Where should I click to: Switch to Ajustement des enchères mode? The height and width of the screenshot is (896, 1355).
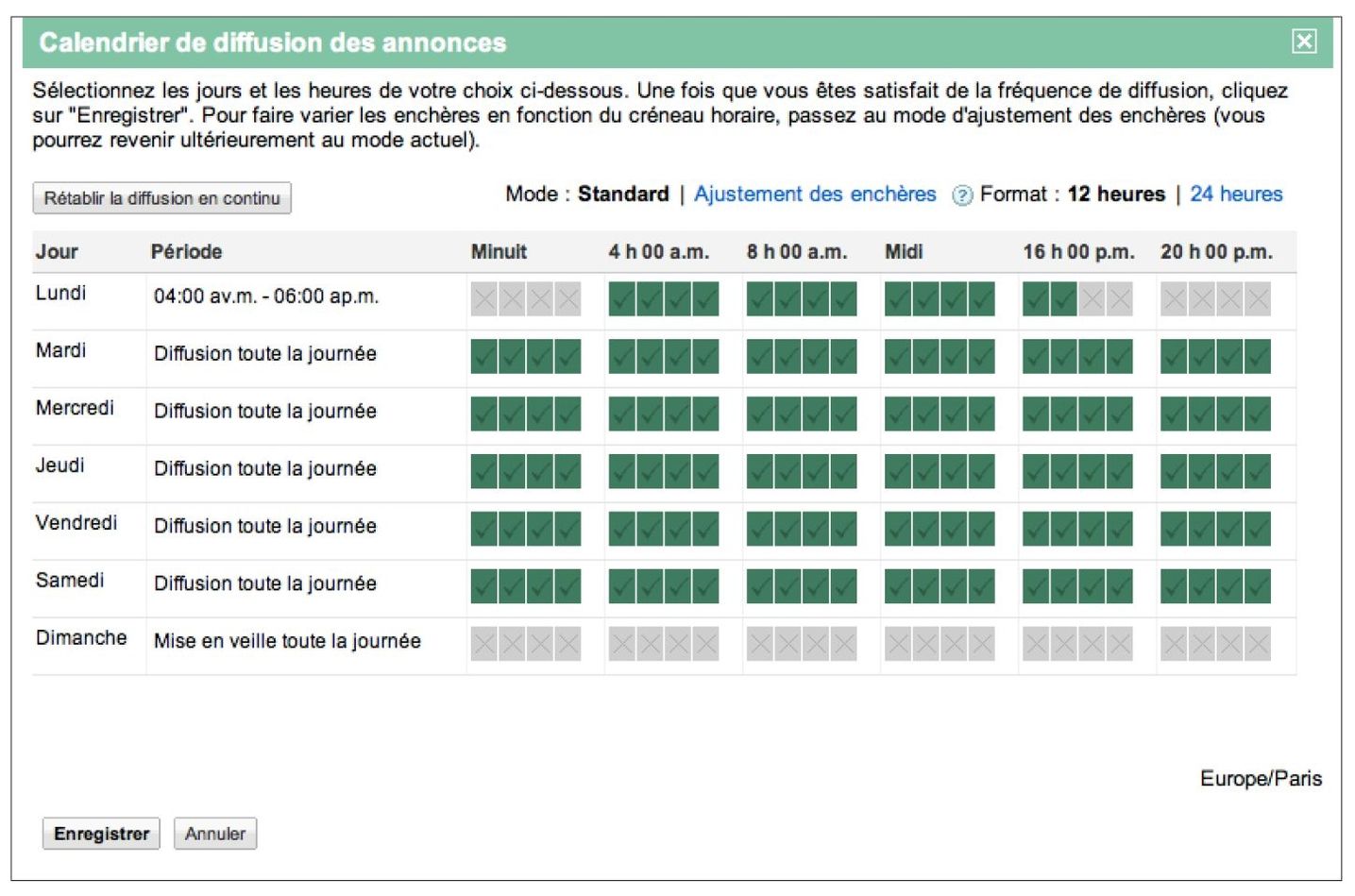[x=815, y=194]
